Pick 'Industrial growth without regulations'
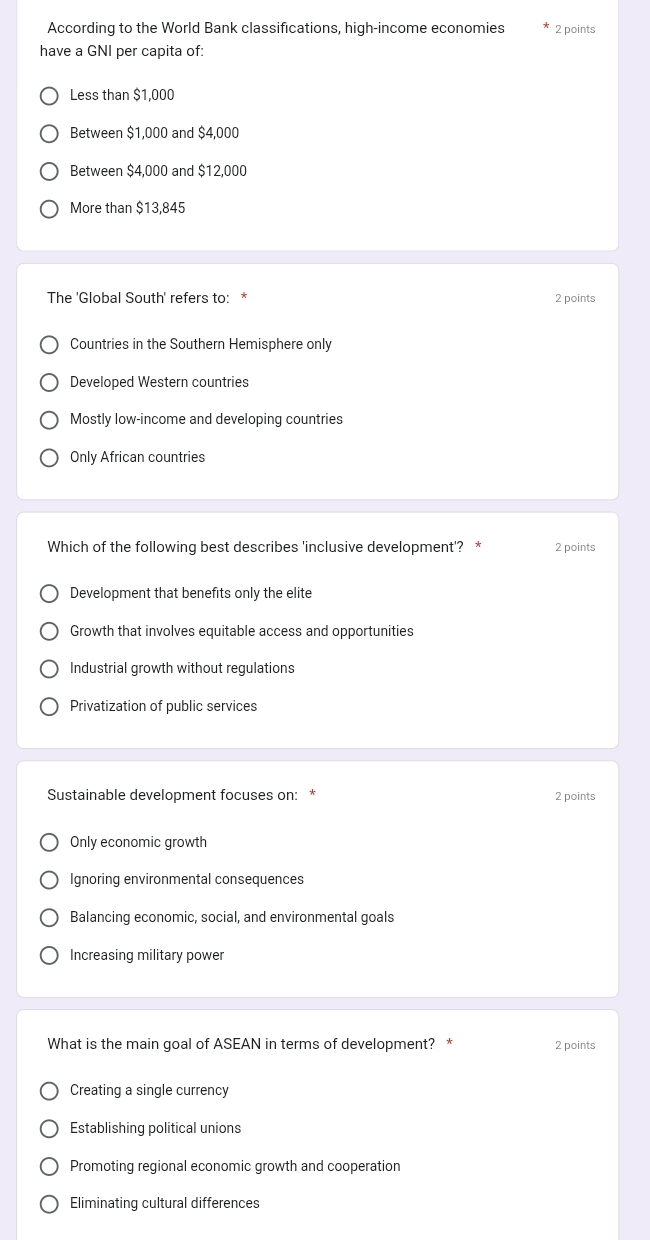650x1240 pixels. pos(49,669)
